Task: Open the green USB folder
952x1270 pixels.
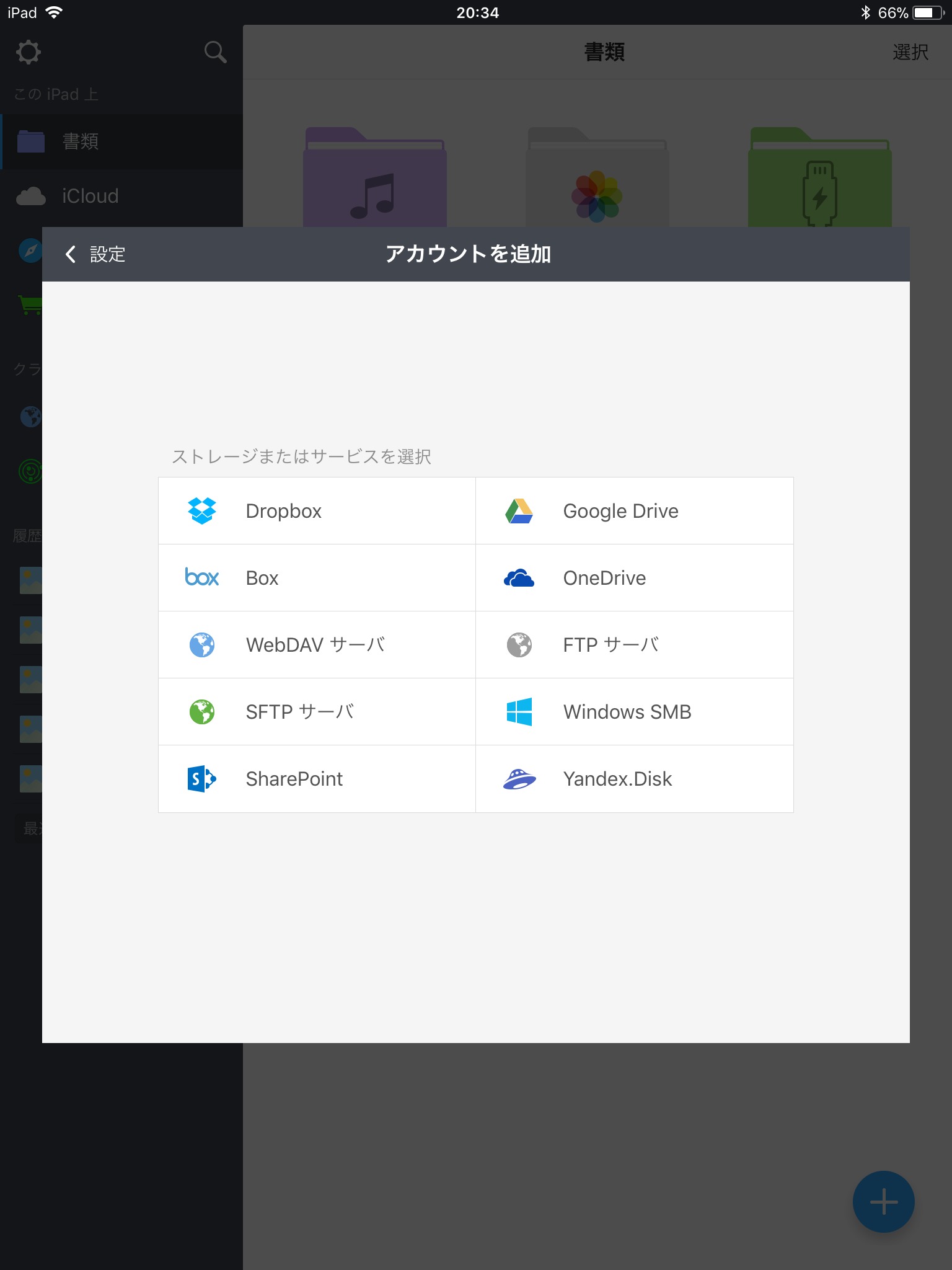Action: point(819,180)
